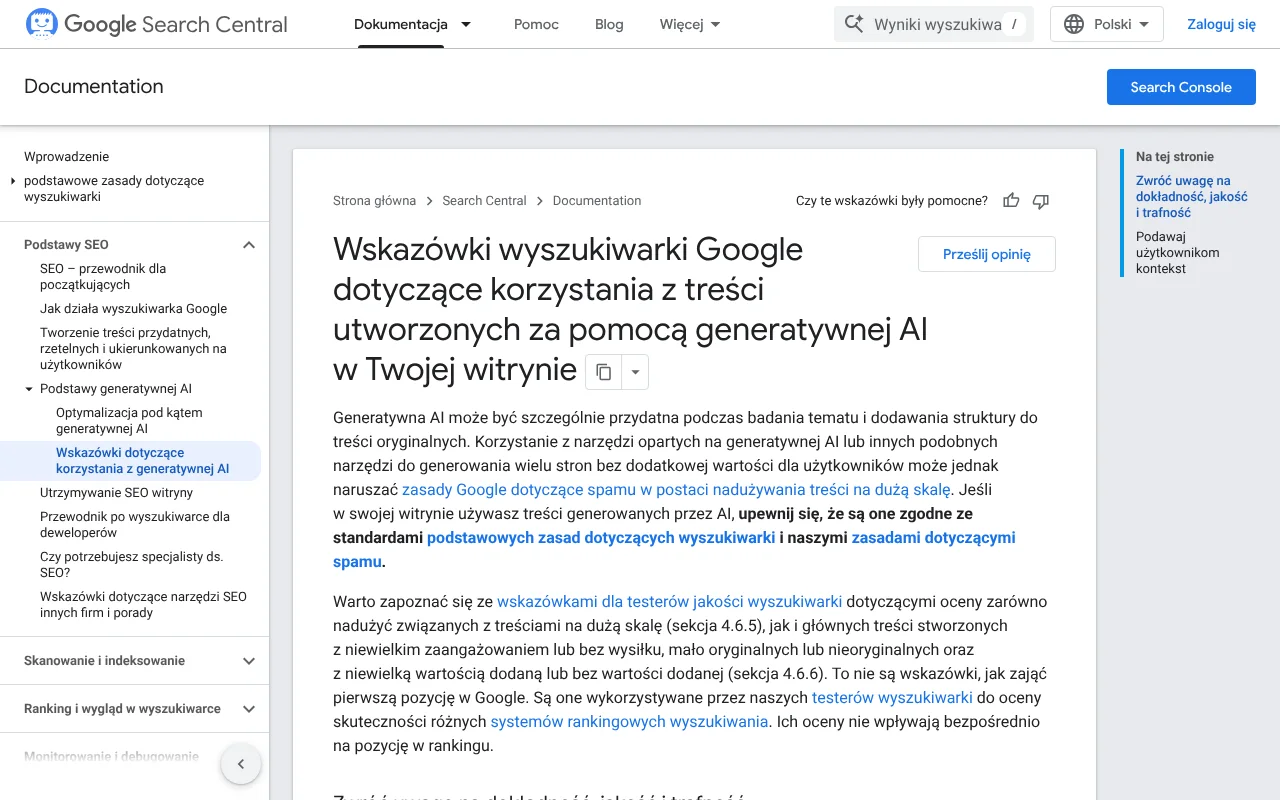Click the Search Console button
The height and width of the screenshot is (800, 1280).
[1181, 87]
